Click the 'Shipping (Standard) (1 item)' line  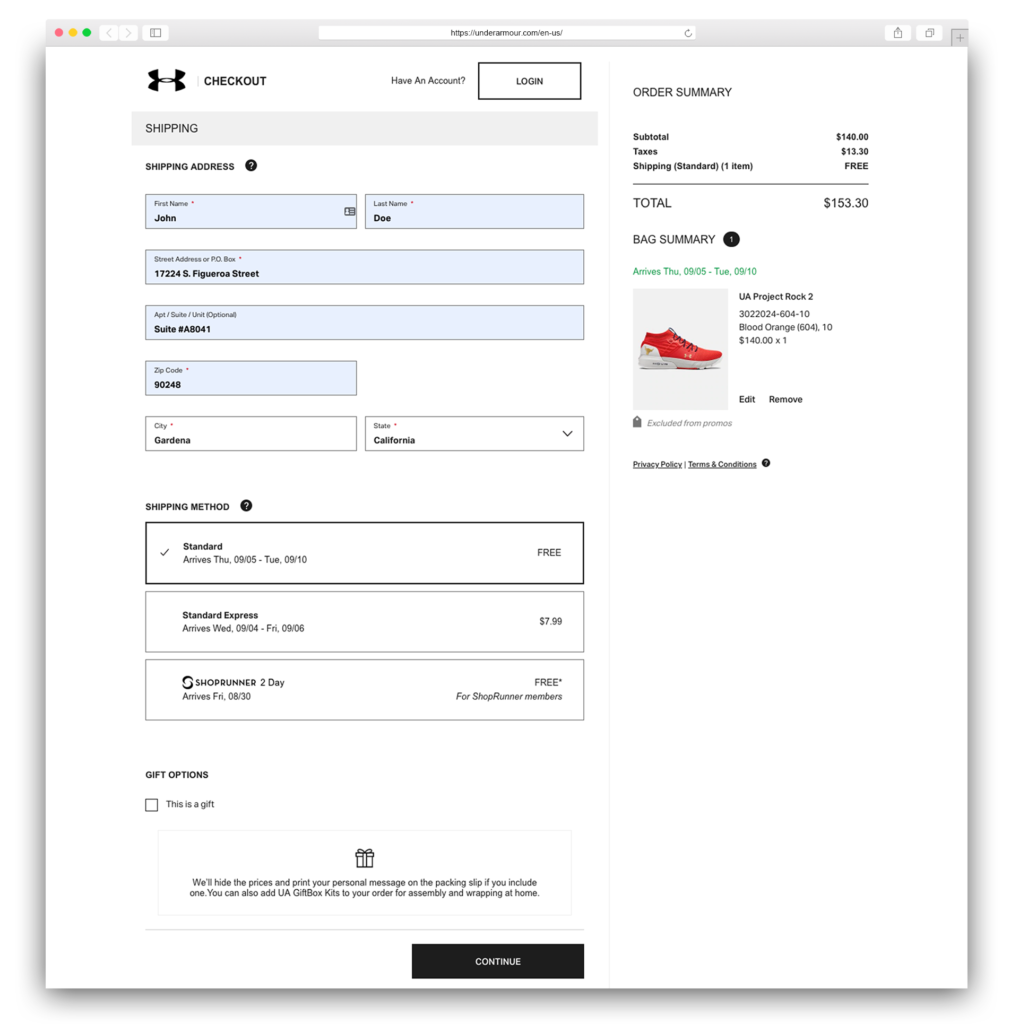click(x=692, y=167)
